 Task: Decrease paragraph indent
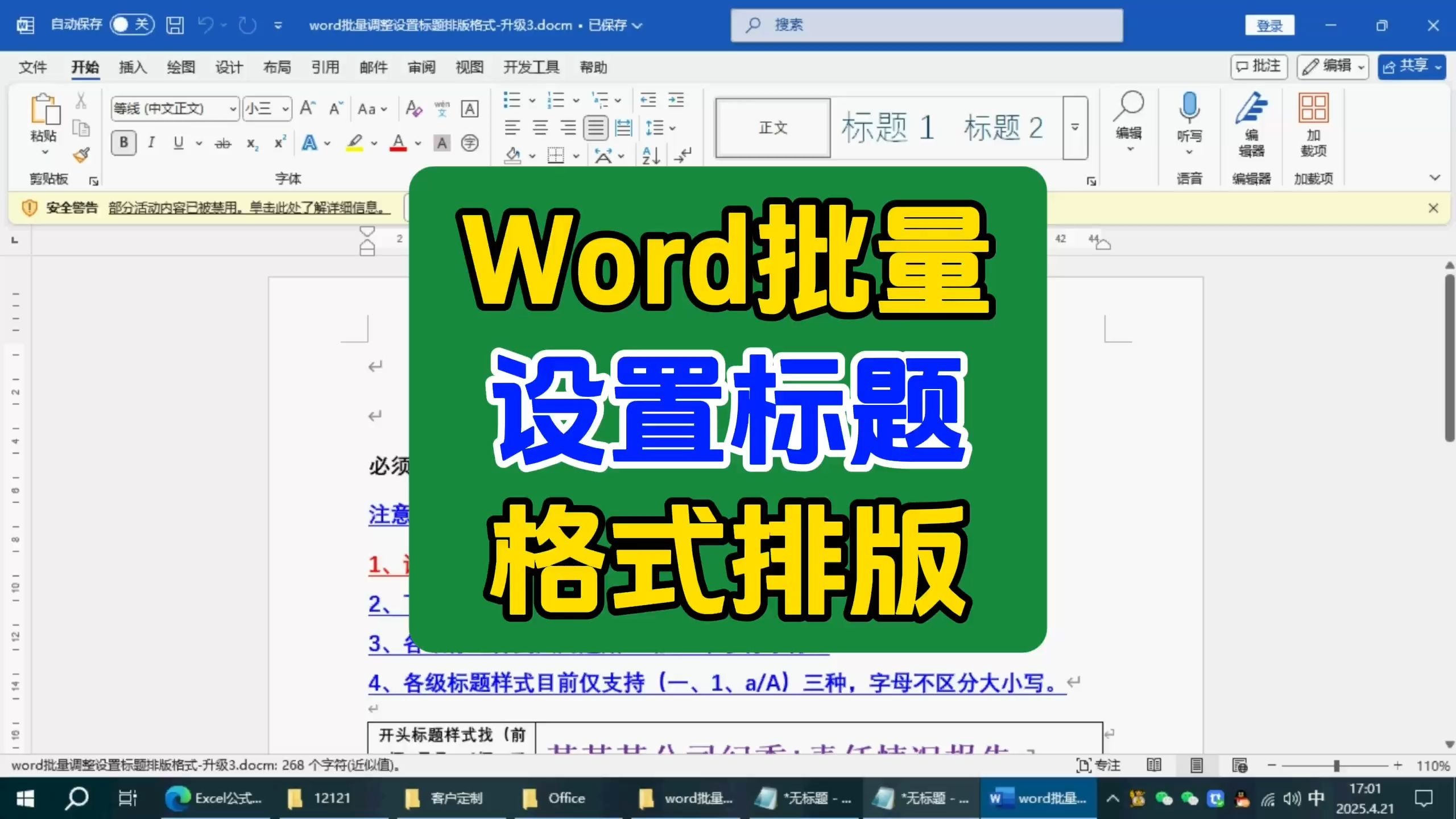[x=648, y=100]
